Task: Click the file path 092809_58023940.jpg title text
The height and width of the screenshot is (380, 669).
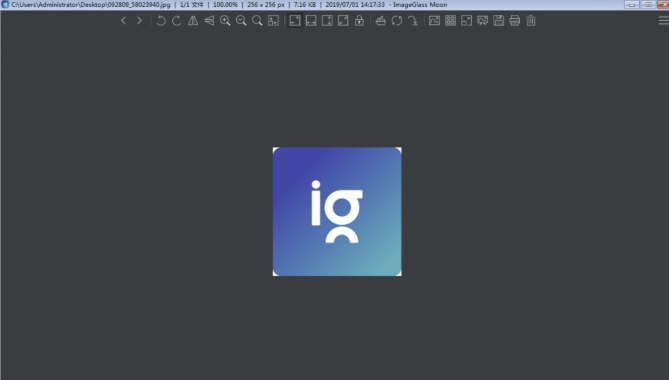Action: (x=90, y=5)
